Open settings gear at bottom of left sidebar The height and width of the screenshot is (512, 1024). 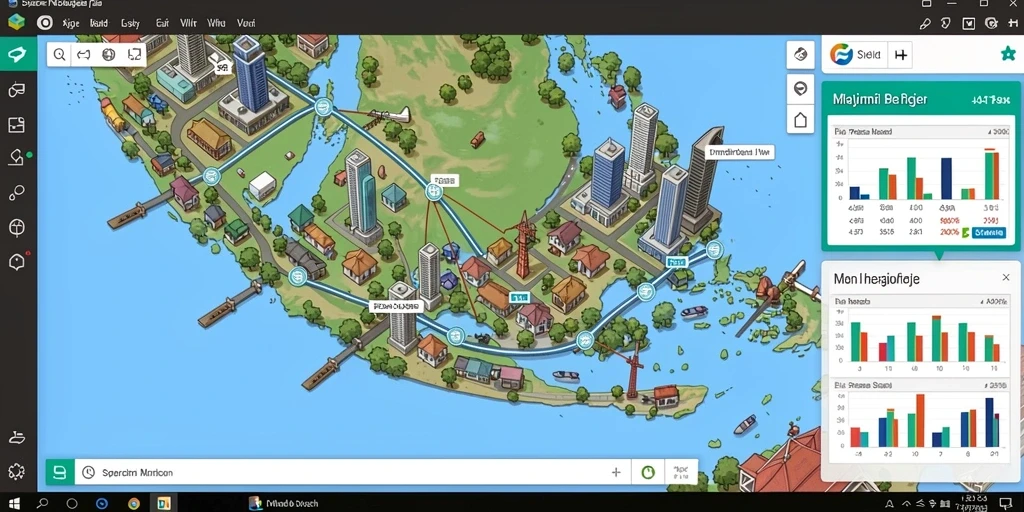tap(16, 471)
